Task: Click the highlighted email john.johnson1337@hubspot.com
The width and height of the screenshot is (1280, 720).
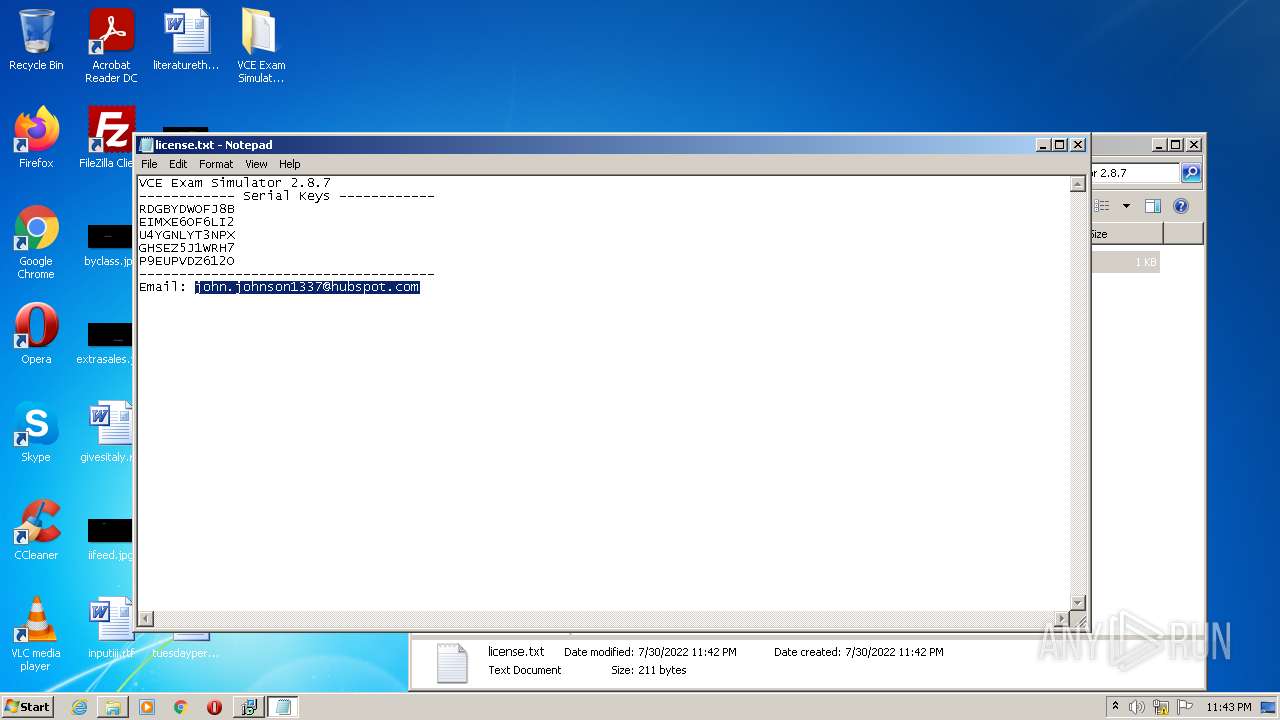Action: click(307, 287)
